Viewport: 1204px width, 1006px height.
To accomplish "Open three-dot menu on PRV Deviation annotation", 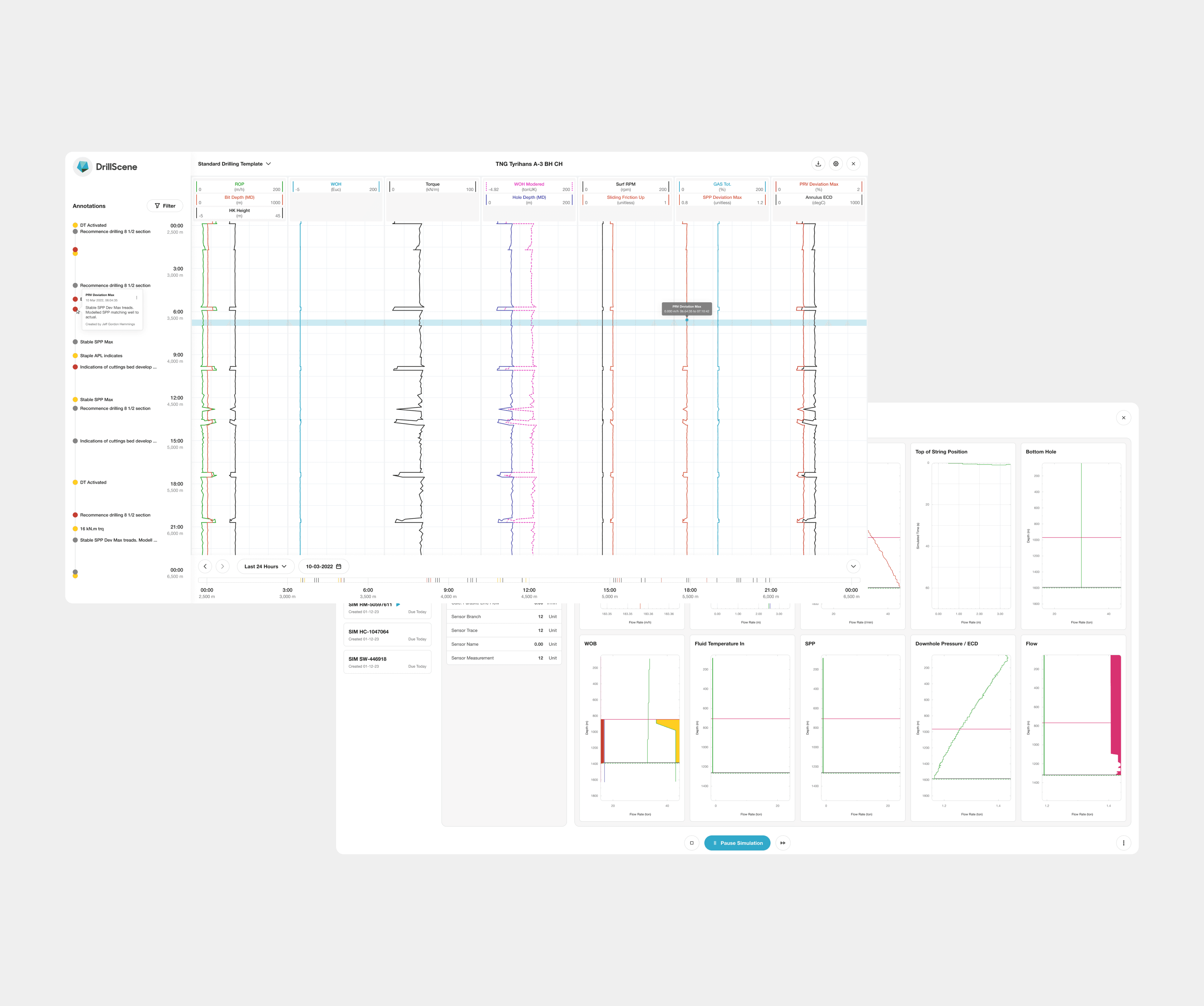I will (136, 298).
